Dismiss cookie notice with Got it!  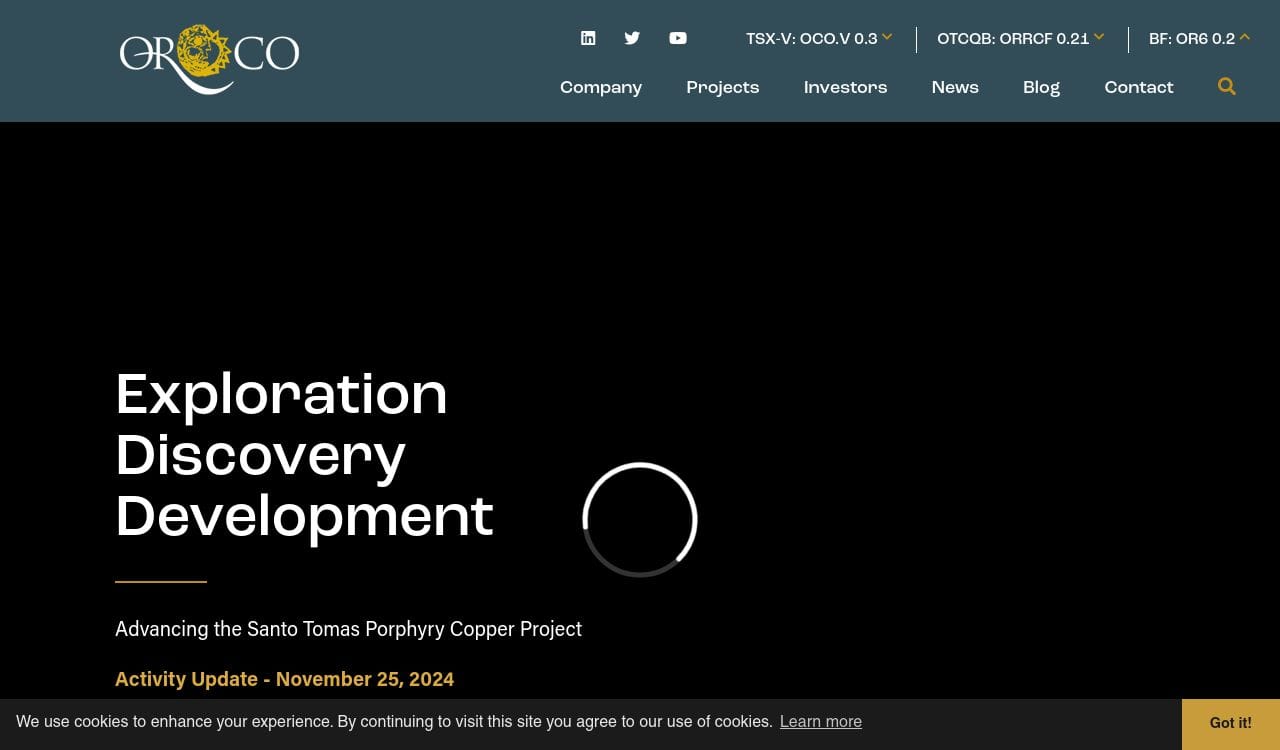coord(1230,723)
